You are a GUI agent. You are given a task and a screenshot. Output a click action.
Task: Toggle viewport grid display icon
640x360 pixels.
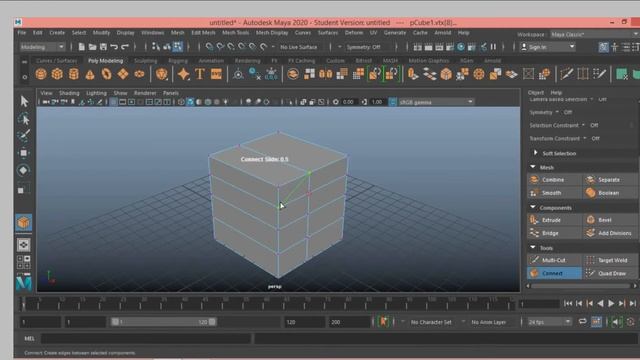pos(113,102)
